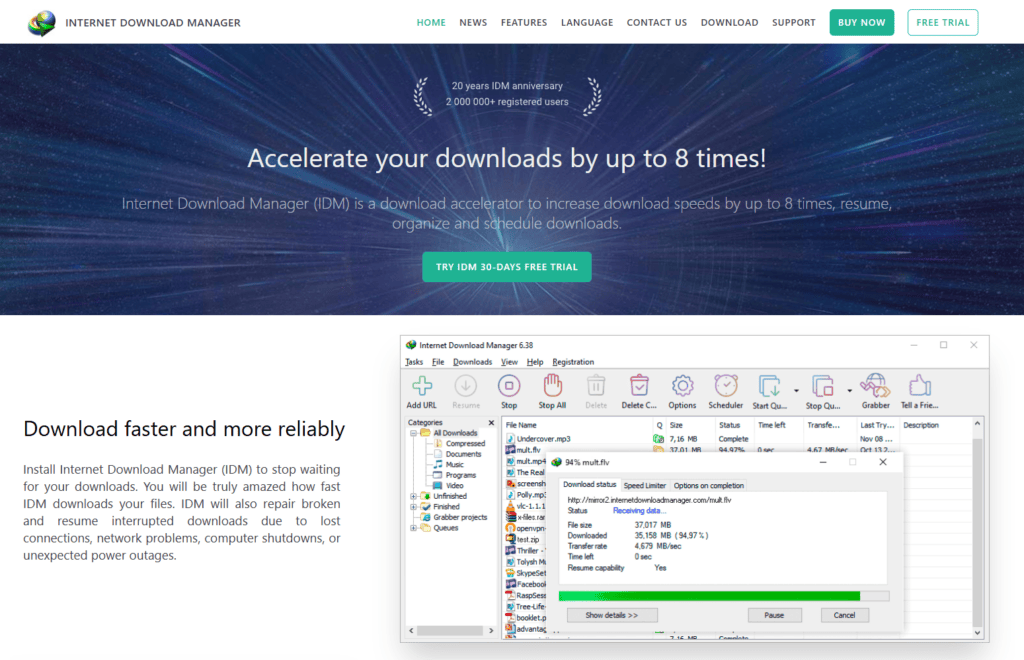Viewport: 1024px width, 660px height.
Task: Sort by the Status column header
Action: pos(729,425)
